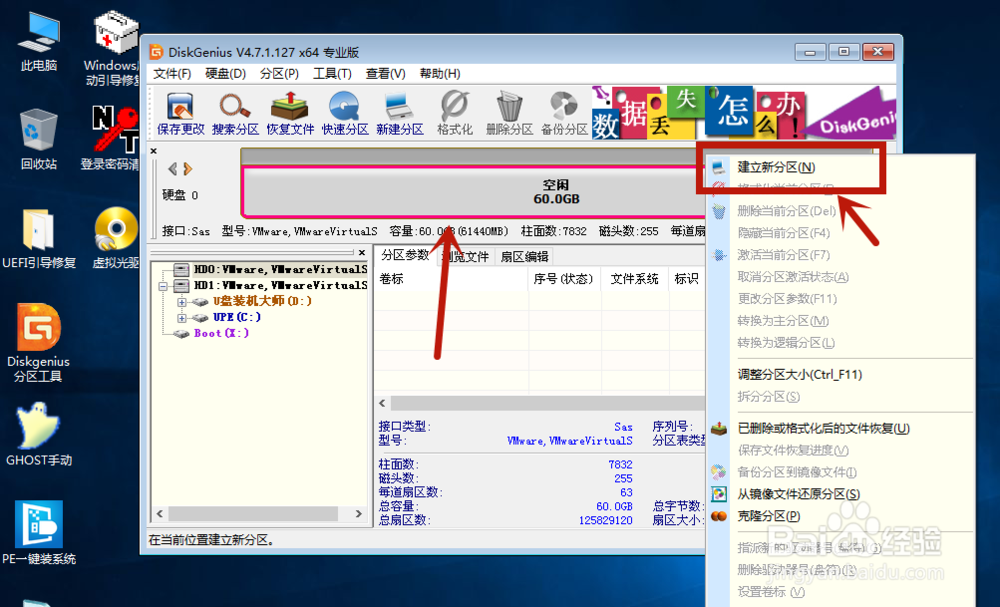
Task: Click the DiskGenius banner advertisement
Action: pos(744,113)
